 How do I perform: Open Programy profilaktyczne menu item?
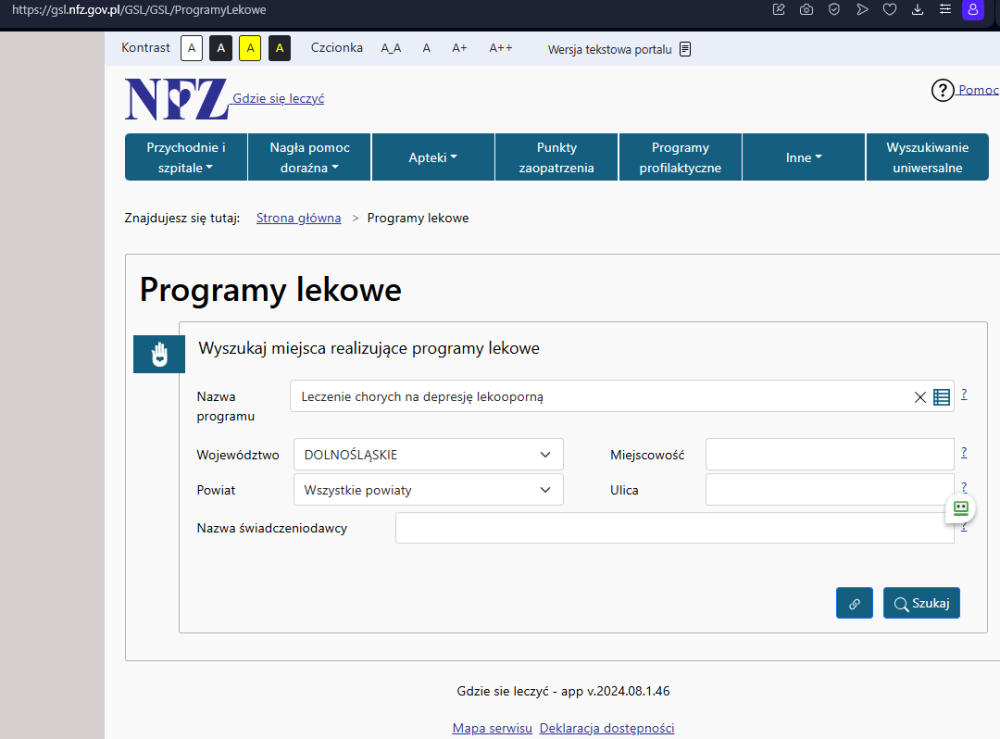tap(680, 158)
